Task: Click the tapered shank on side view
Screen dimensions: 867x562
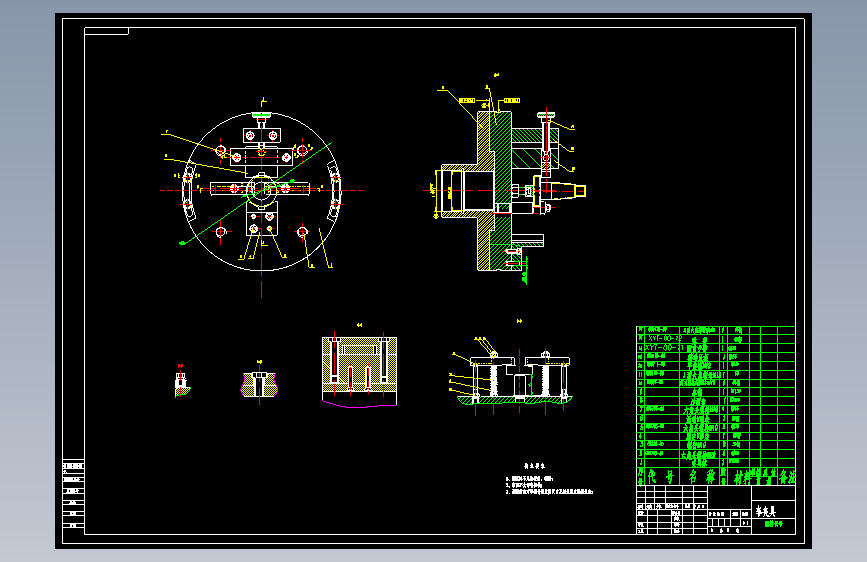Action: [564, 191]
